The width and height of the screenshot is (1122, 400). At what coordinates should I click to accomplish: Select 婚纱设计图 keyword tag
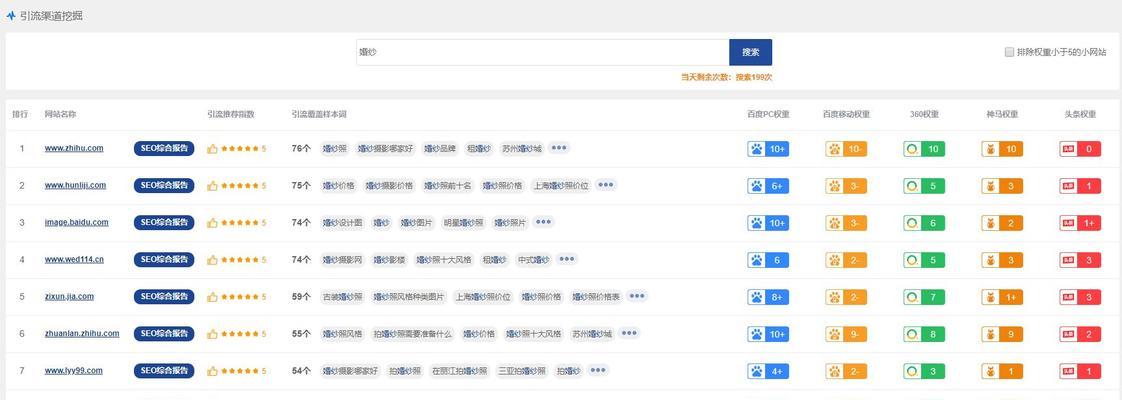(x=342, y=223)
